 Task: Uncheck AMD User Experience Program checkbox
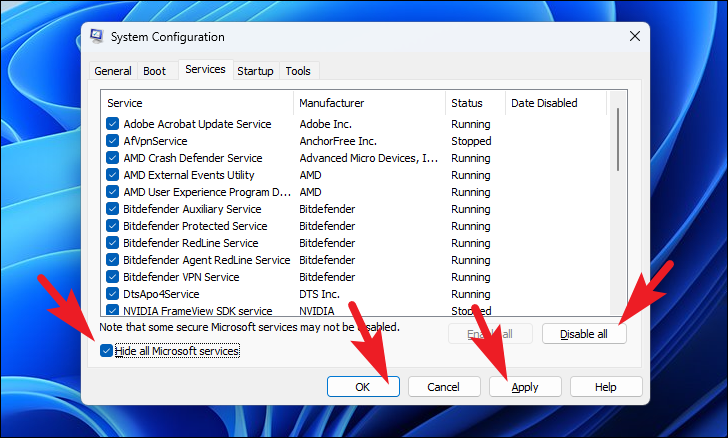[x=112, y=192]
